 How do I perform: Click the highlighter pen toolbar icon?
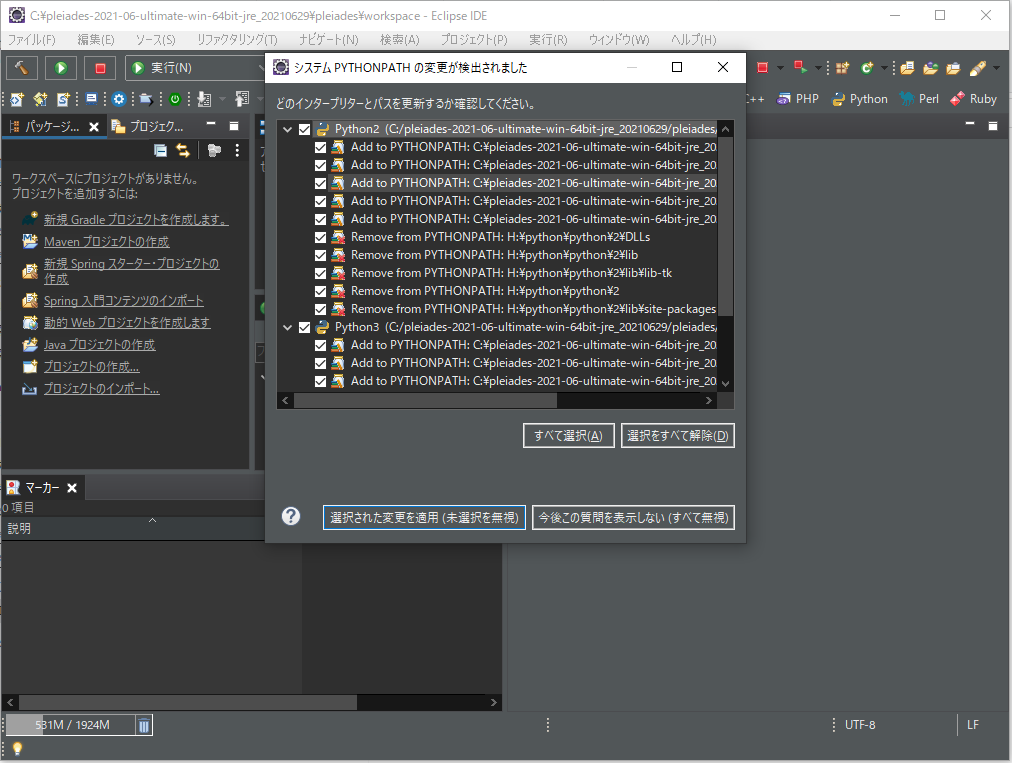(977, 67)
